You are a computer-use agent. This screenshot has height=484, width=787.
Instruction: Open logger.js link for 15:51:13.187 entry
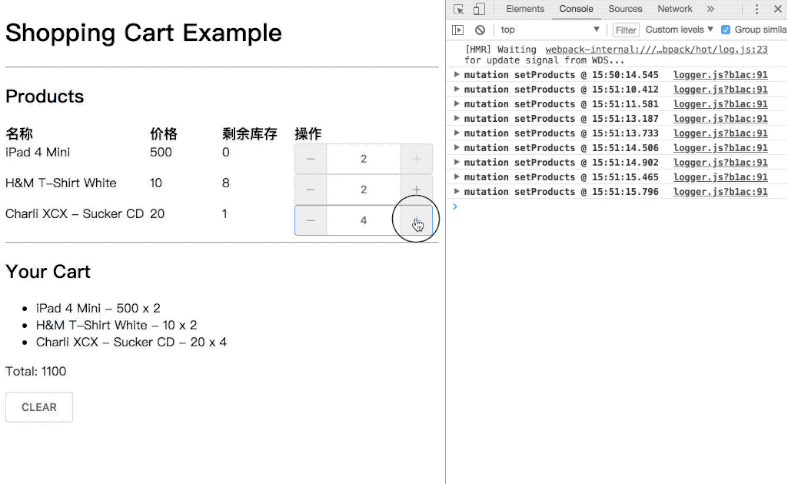point(720,118)
